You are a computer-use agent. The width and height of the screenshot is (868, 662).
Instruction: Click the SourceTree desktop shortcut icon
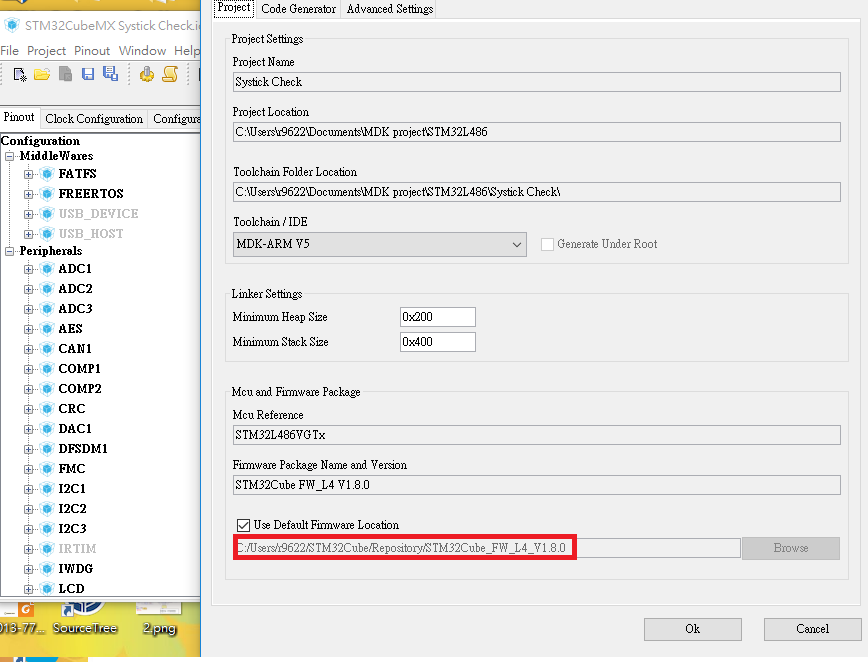(x=84, y=610)
